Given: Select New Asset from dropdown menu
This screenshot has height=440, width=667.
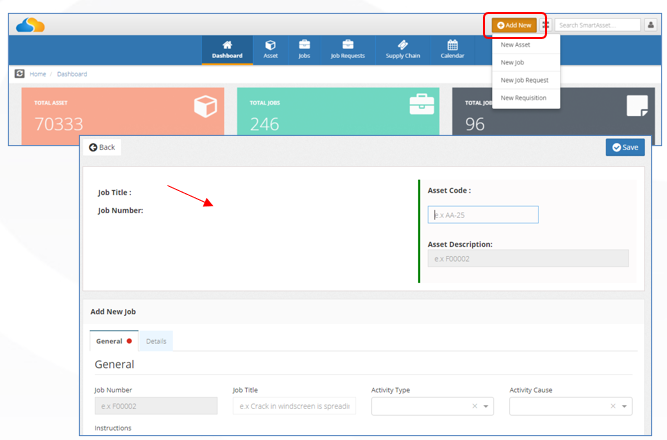Looking at the screenshot, I should point(526,45).
